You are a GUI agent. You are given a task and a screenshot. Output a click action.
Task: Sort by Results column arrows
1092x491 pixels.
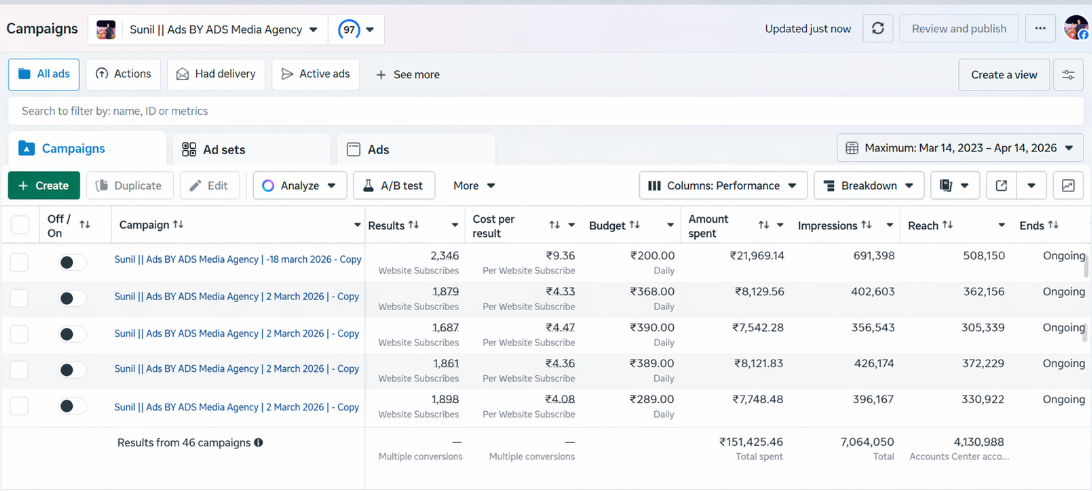coord(414,225)
